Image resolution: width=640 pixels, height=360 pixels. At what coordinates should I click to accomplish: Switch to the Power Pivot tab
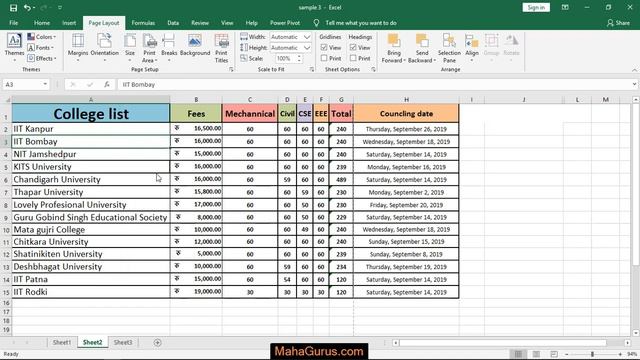tap(285, 23)
